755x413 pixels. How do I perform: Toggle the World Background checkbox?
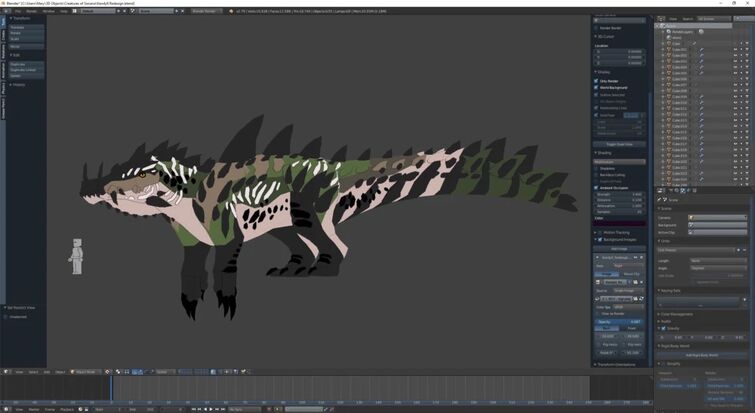(x=597, y=88)
